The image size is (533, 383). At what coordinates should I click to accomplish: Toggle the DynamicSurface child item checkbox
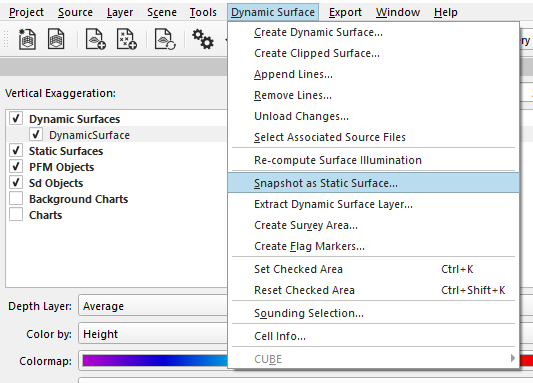coord(36,134)
